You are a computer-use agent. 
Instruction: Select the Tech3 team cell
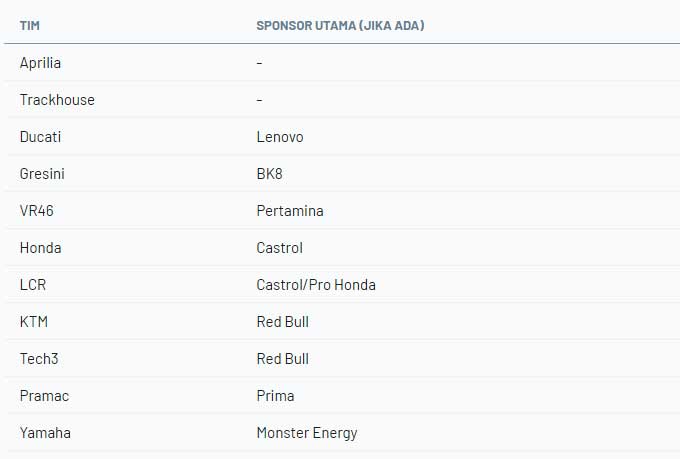39,359
